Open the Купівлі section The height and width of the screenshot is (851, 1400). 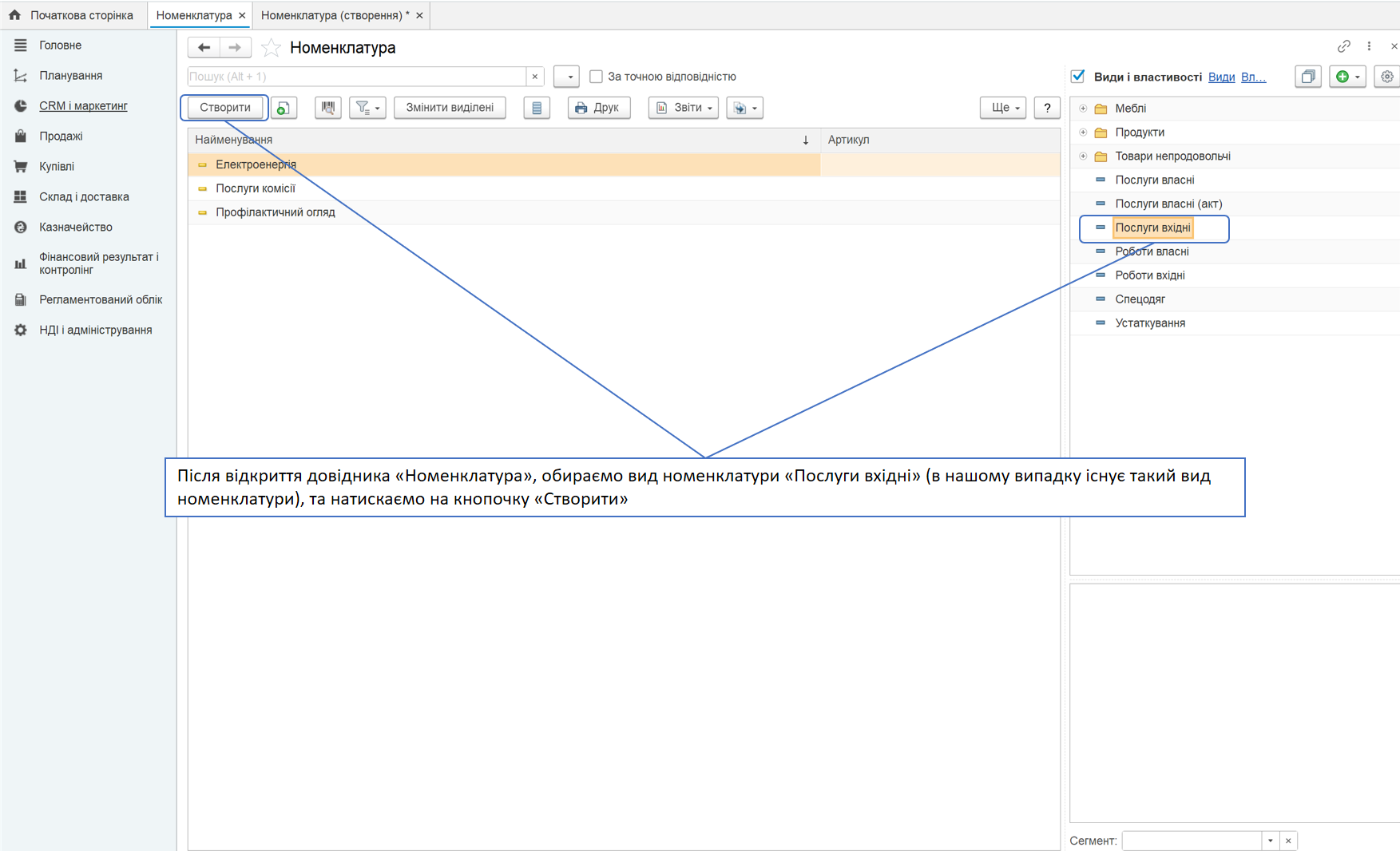tap(57, 167)
